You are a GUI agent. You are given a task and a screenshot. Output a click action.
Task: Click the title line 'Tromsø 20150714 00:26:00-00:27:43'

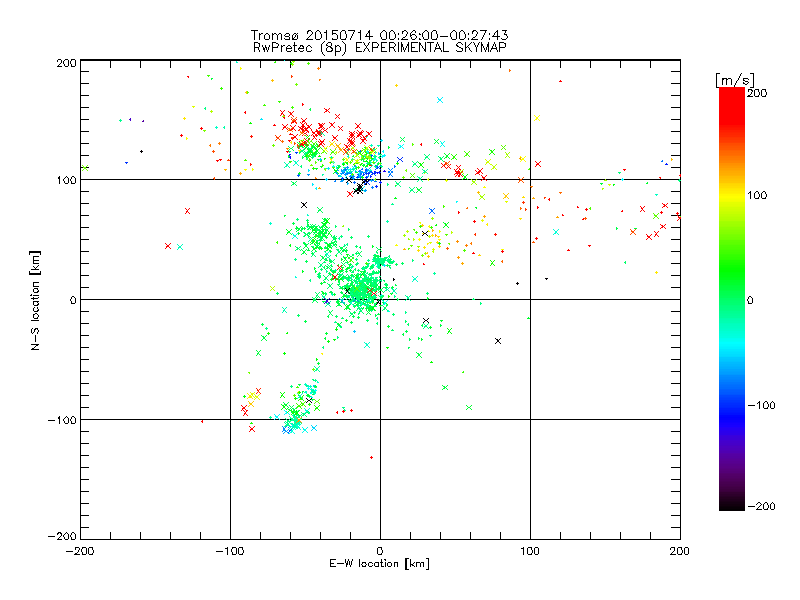(x=379, y=35)
